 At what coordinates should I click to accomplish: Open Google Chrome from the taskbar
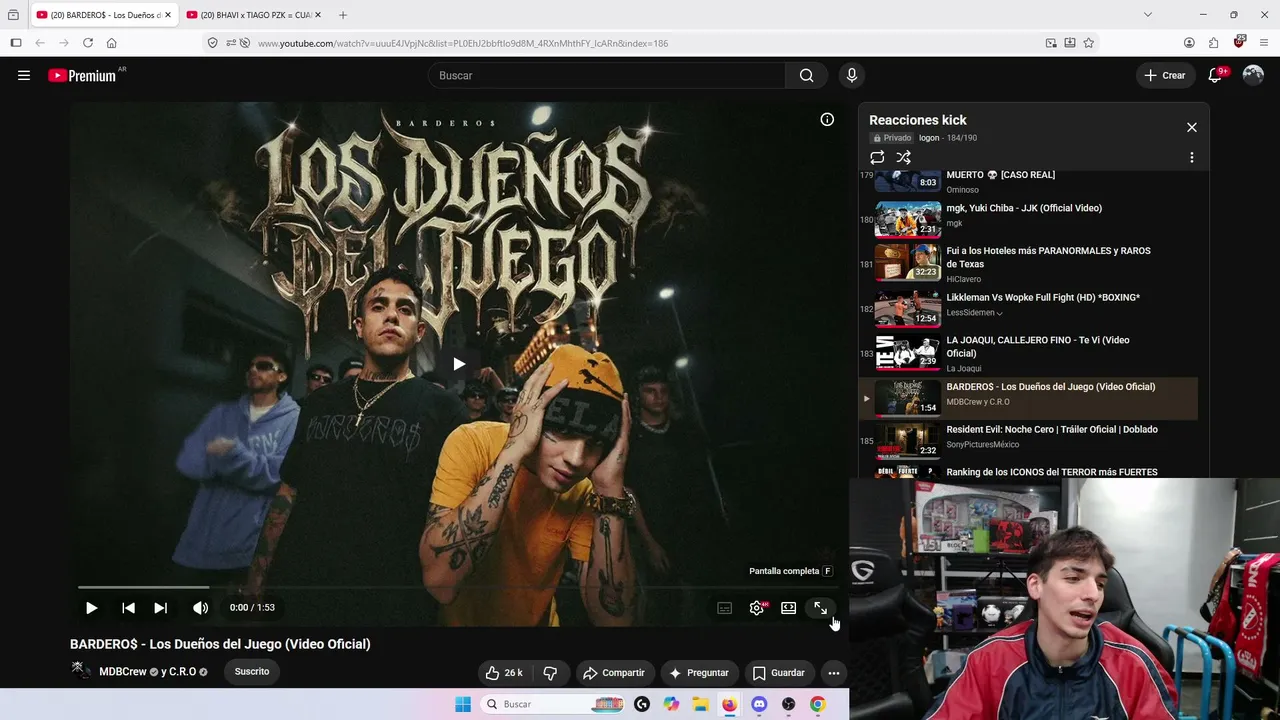click(818, 704)
